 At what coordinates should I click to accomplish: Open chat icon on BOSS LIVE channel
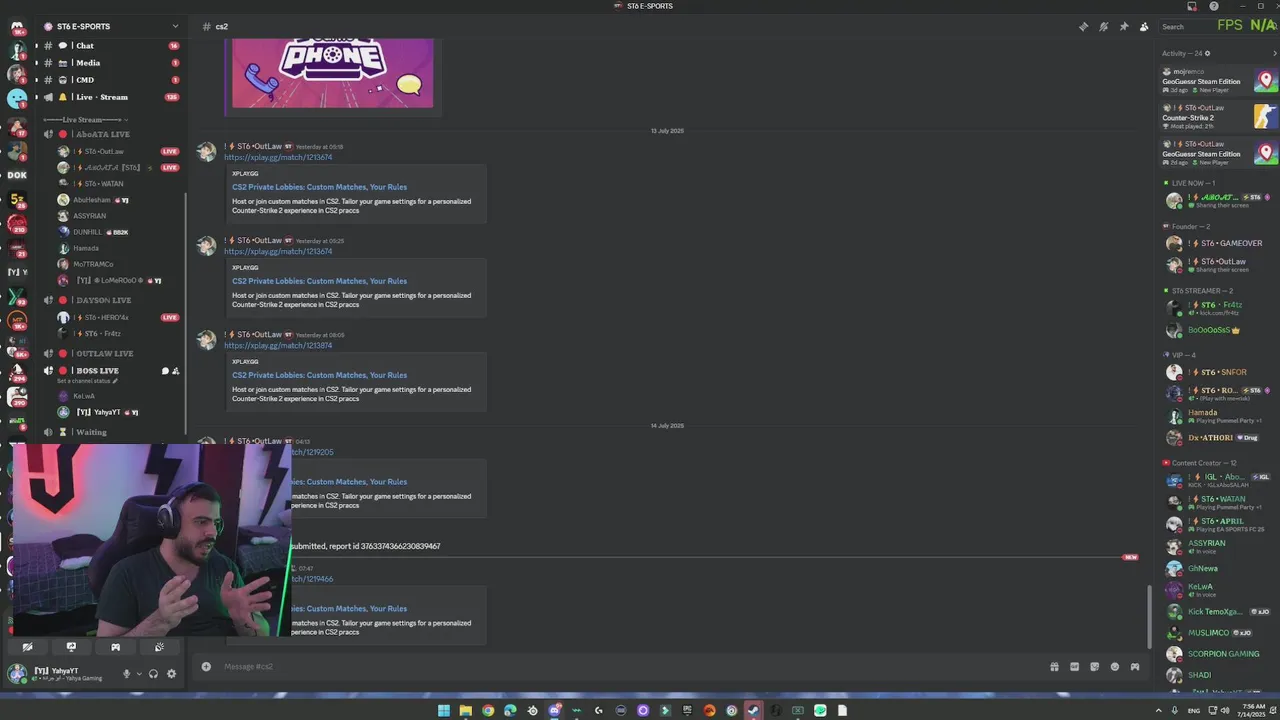tap(165, 371)
